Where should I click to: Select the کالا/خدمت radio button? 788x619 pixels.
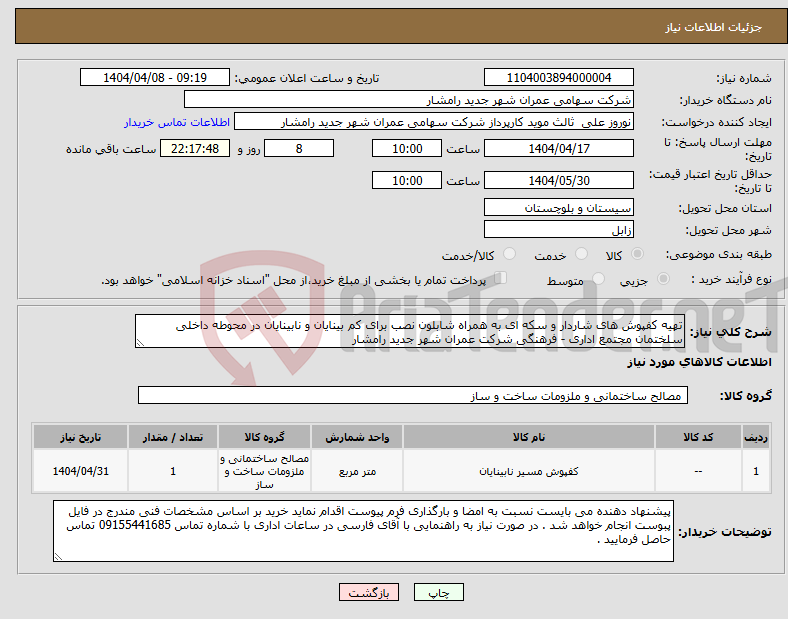(510, 254)
